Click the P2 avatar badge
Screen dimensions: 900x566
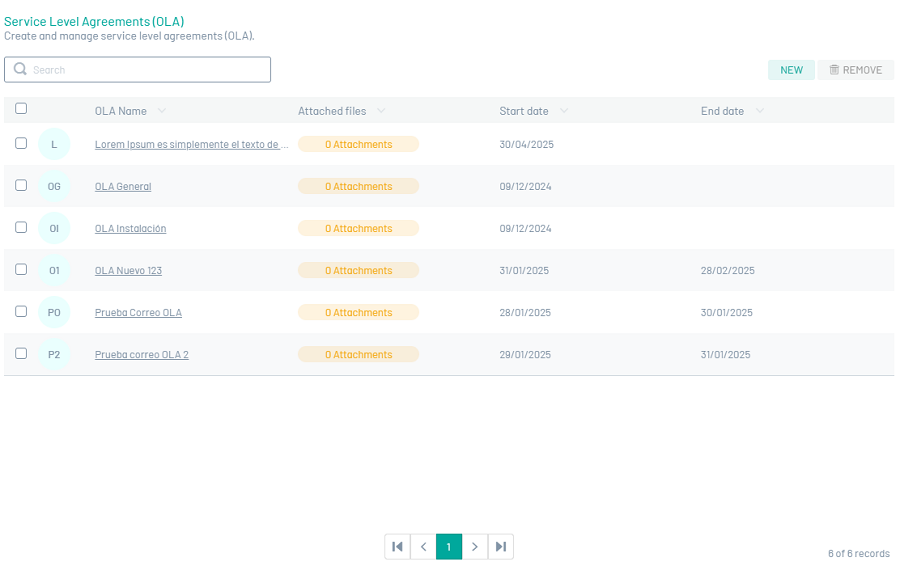coord(54,354)
